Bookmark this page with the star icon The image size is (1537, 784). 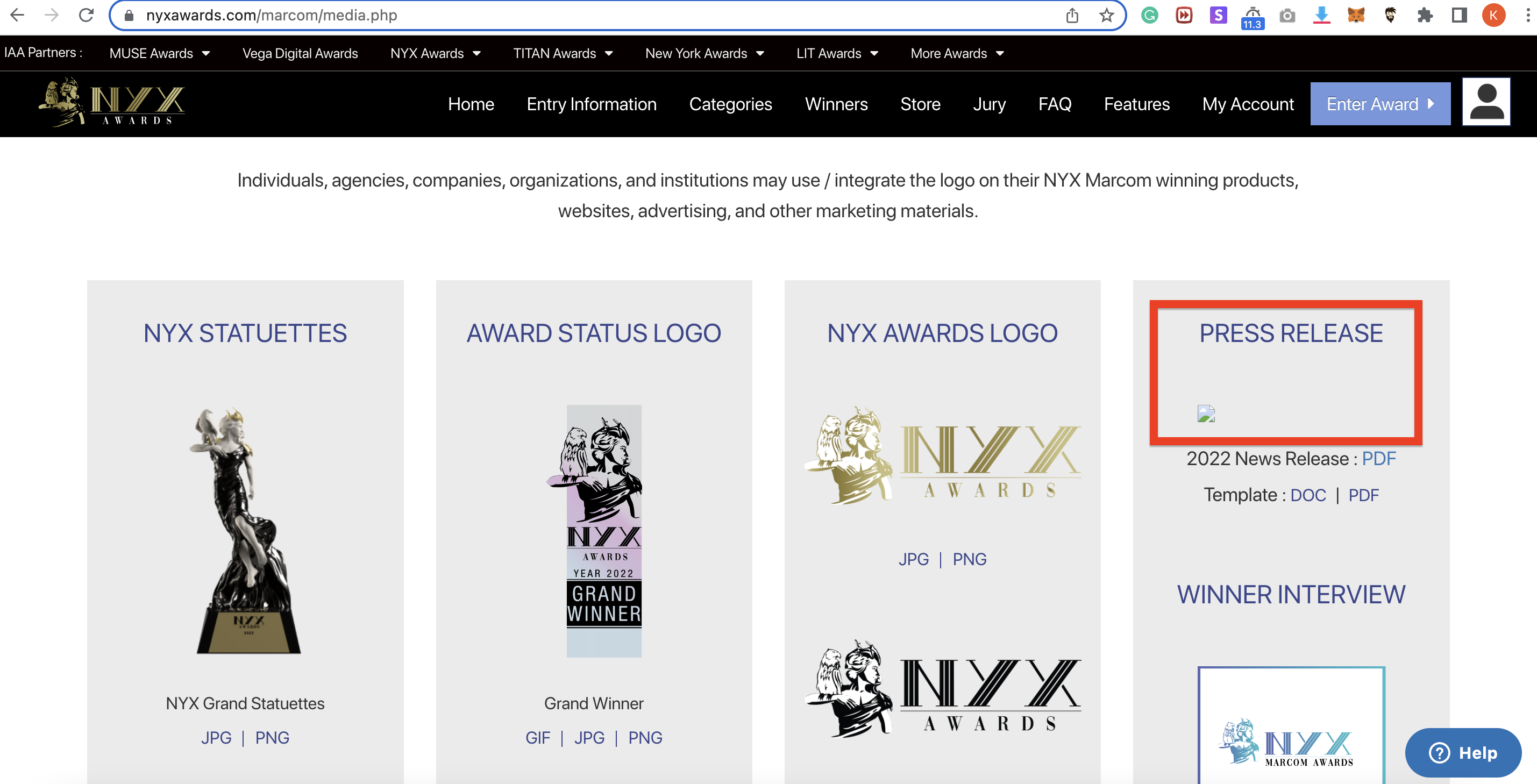coord(1106,16)
